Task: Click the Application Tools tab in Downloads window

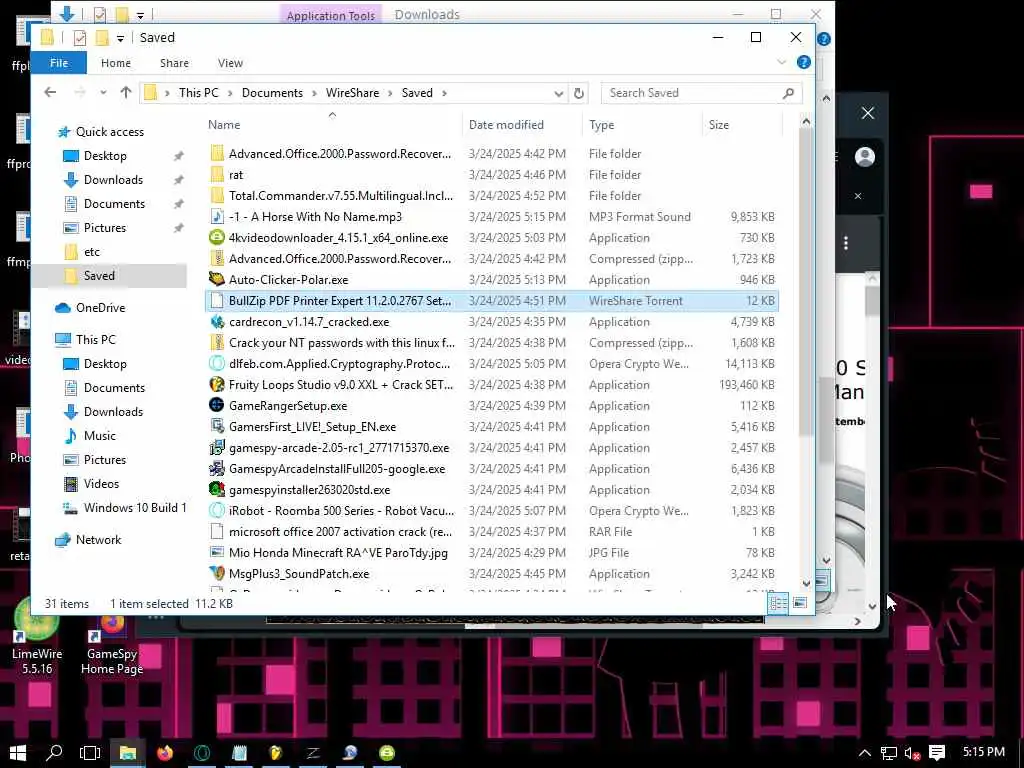Action: pyautogui.click(x=330, y=15)
